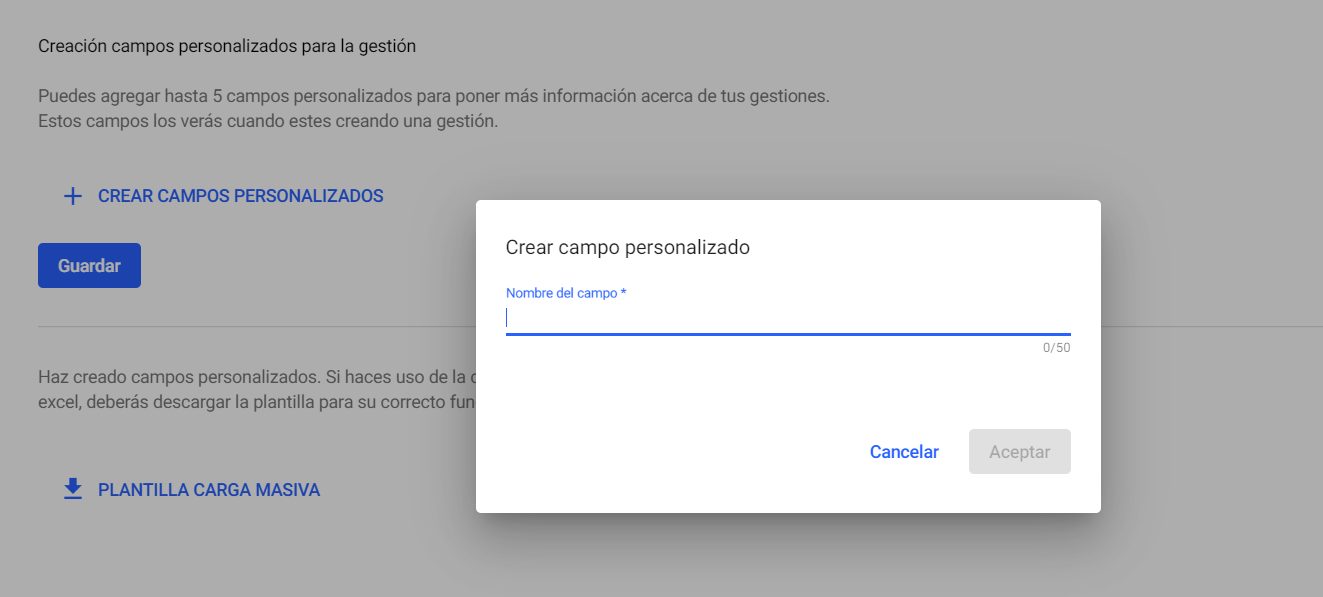Open CREAR CAMPOS PERSONALIZADOS link
Image resolution: width=1323 pixels, height=597 pixels.
240,196
